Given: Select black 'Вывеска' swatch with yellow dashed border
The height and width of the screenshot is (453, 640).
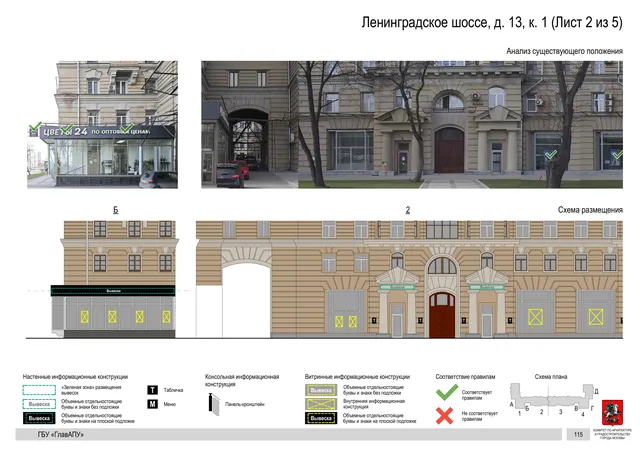Looking at the screenshot, I should [x=321, y=418].
